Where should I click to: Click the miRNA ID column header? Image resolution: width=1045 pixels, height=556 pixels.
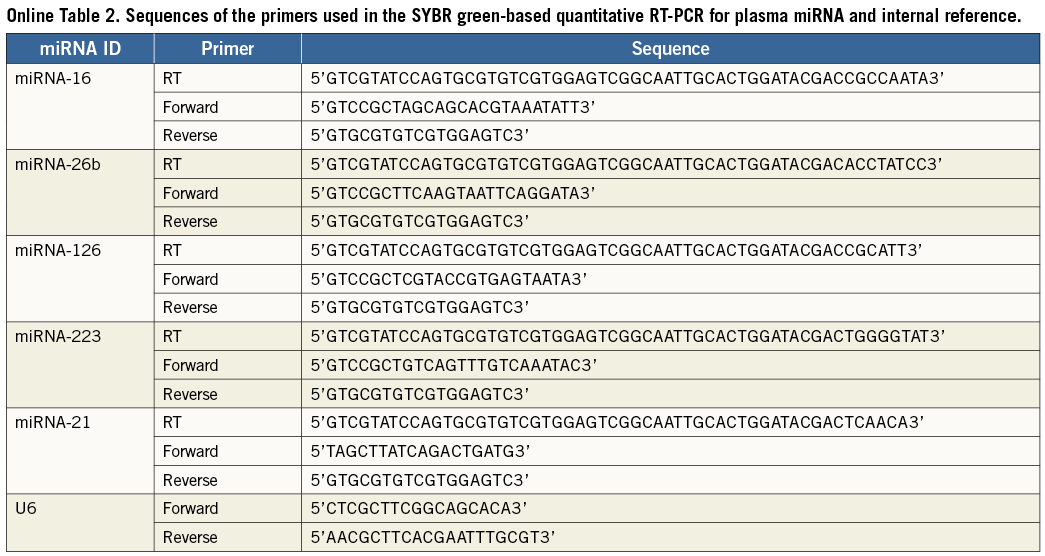[80, 49]
